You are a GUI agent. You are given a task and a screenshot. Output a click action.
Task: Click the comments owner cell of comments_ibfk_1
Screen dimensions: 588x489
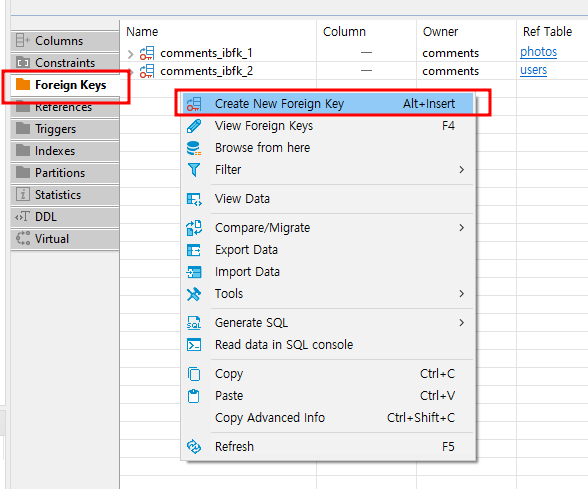pos(450,53)
